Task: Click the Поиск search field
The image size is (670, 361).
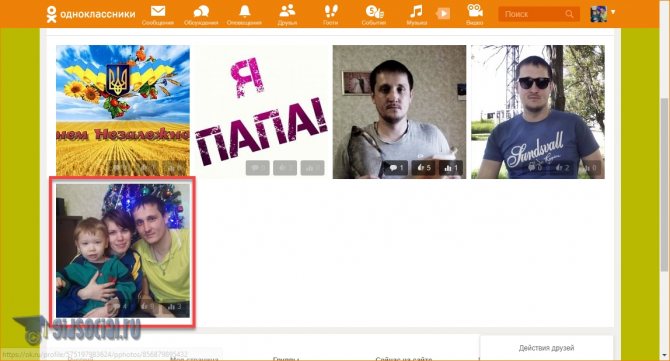Action: (x=533, y=14)
